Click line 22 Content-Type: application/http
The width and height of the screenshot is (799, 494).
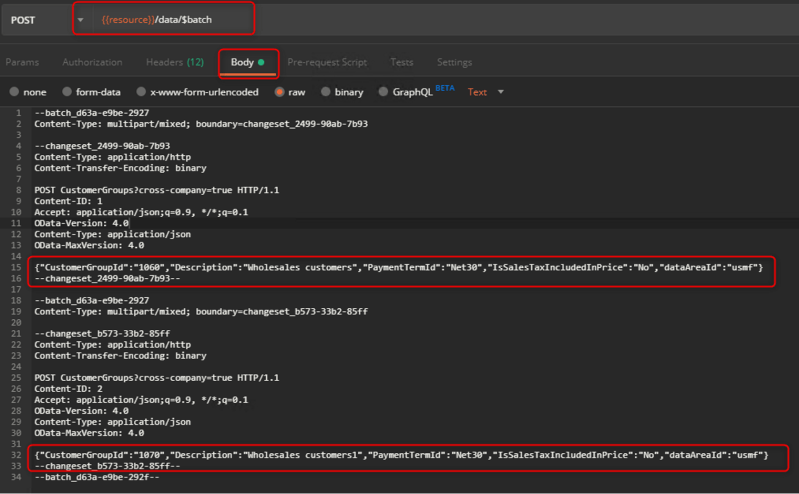pos(113,345)
